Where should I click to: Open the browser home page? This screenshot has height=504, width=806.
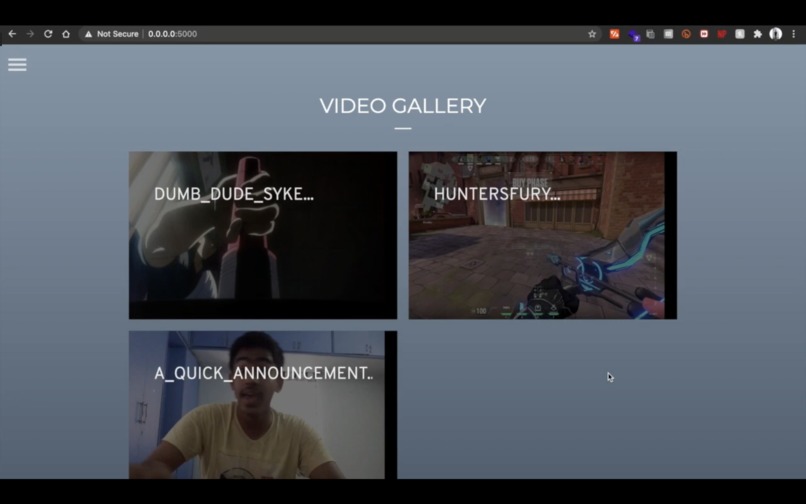(x=66, y=34)
